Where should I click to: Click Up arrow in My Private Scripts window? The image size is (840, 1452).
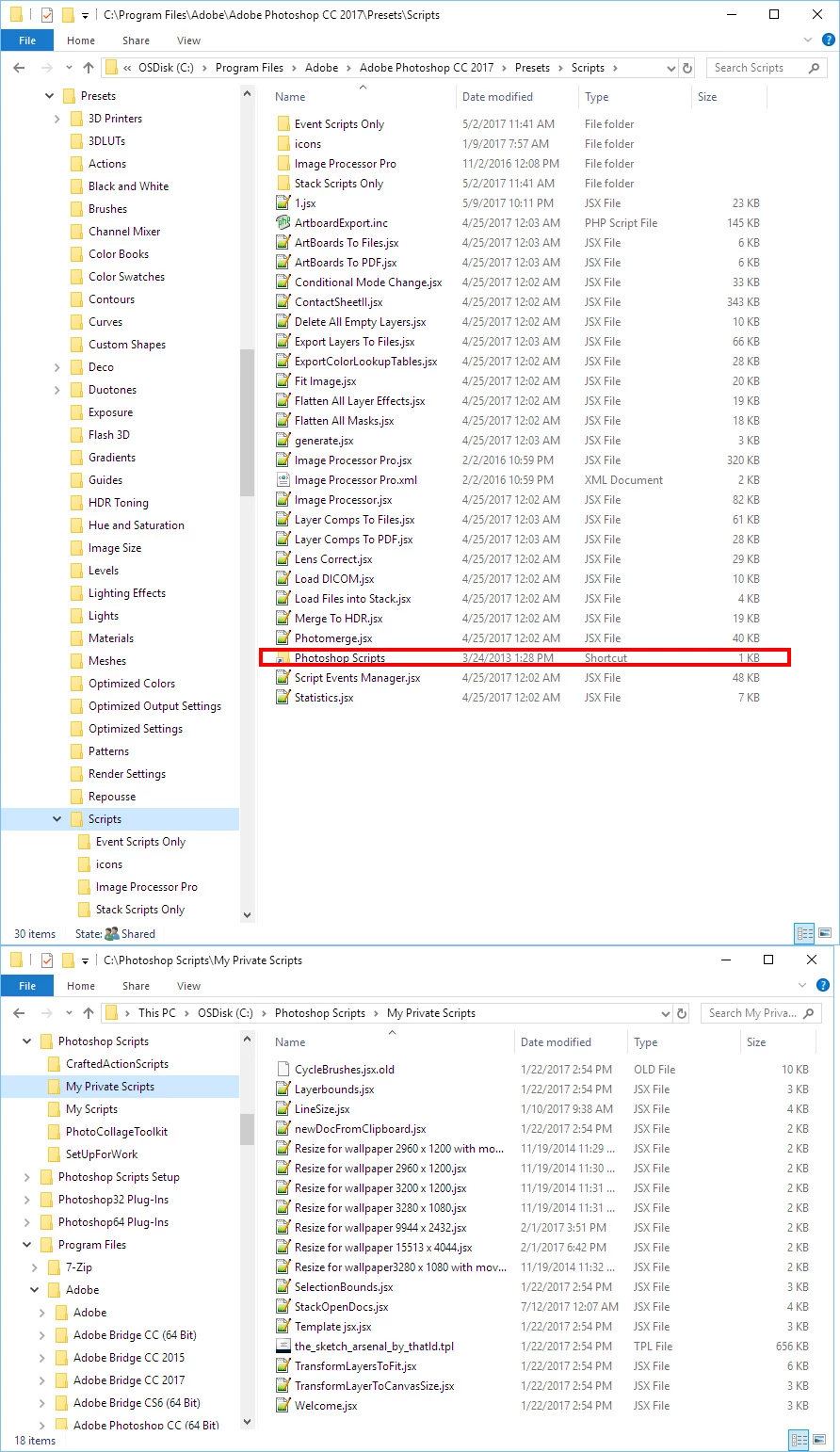tap(89, 1013)
